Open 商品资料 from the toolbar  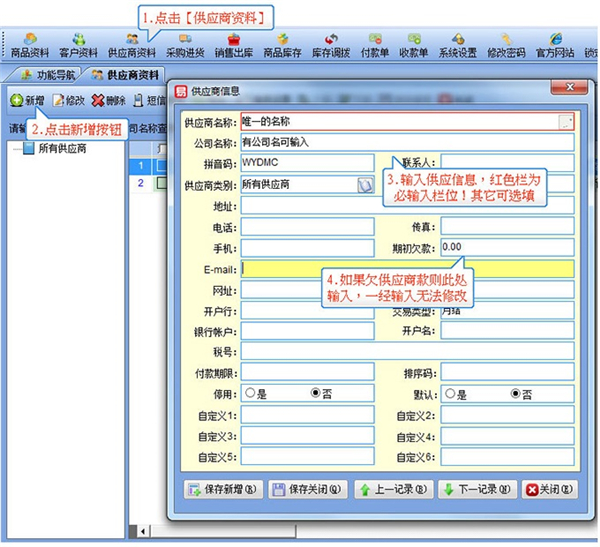tap(30, 45)
